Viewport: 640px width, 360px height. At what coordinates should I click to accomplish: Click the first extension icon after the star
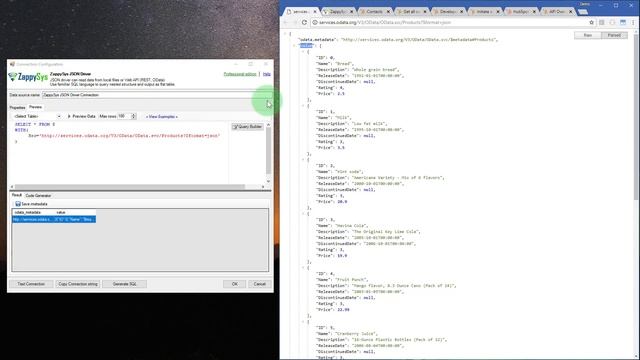602,22
